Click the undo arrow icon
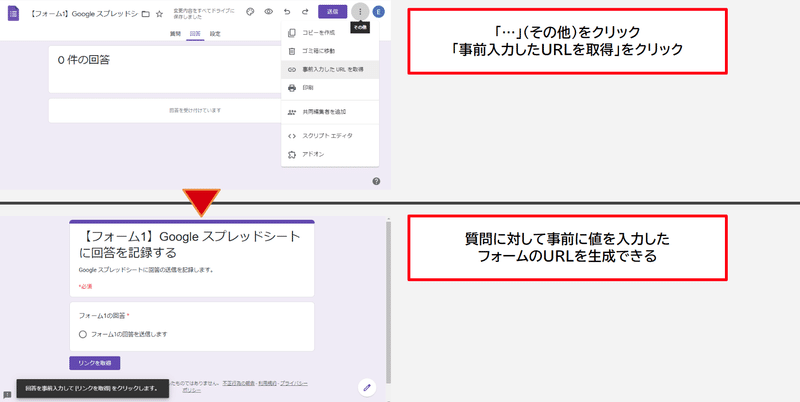The width and height of the screenshot is (800, 402). (x=287, y=12)
